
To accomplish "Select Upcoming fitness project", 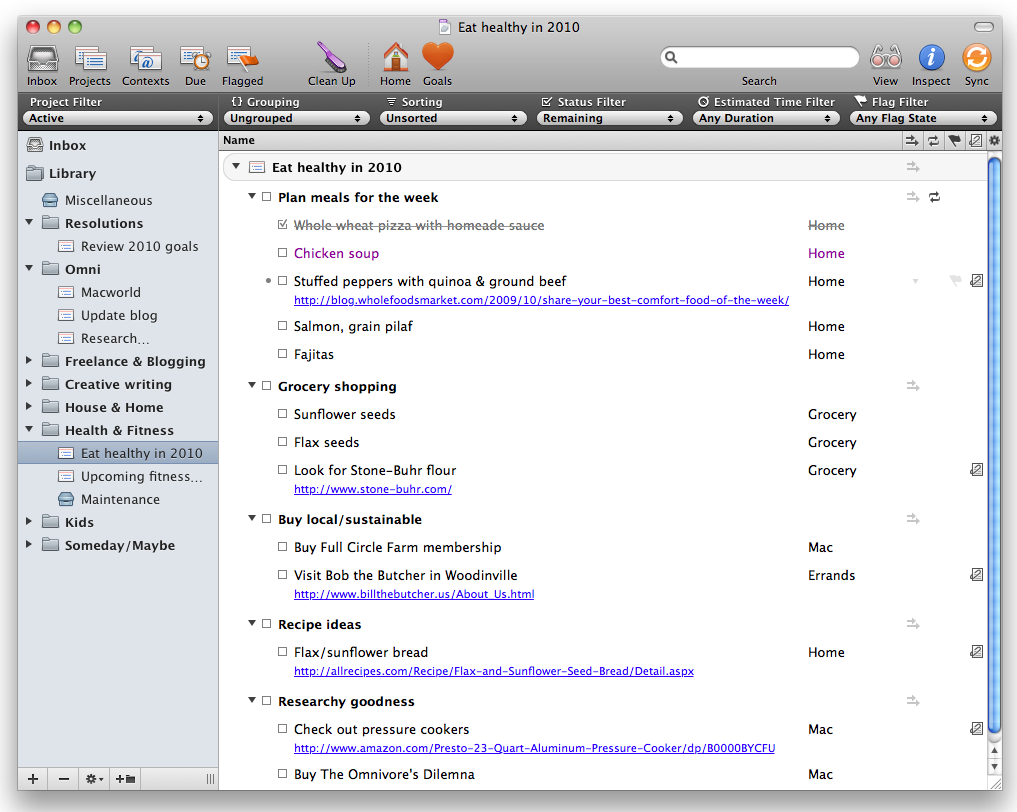I will pos(141,477).
